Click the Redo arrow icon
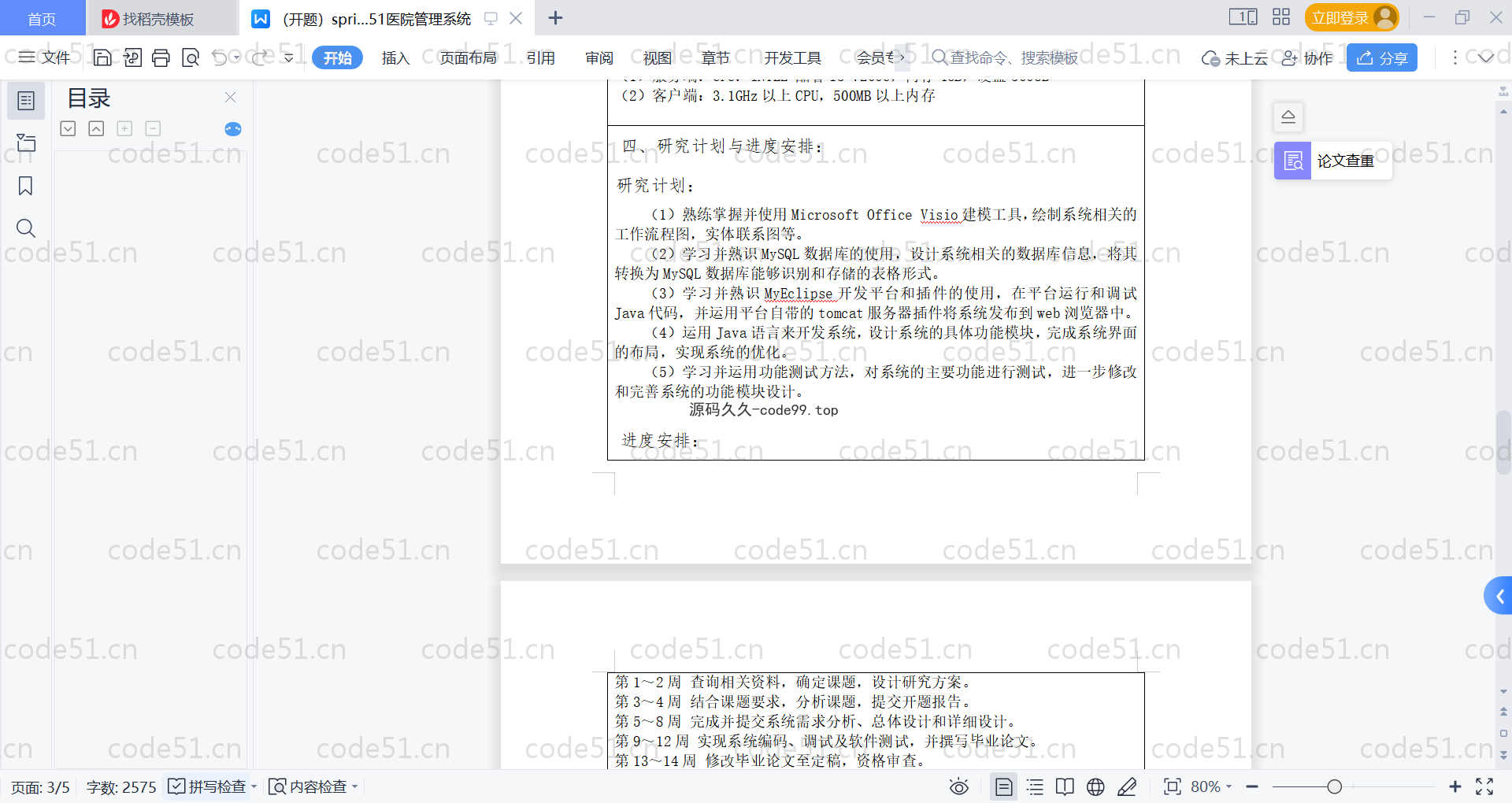Image resolution: width=1512 pixels, height=803 pixels. (261, 57)
